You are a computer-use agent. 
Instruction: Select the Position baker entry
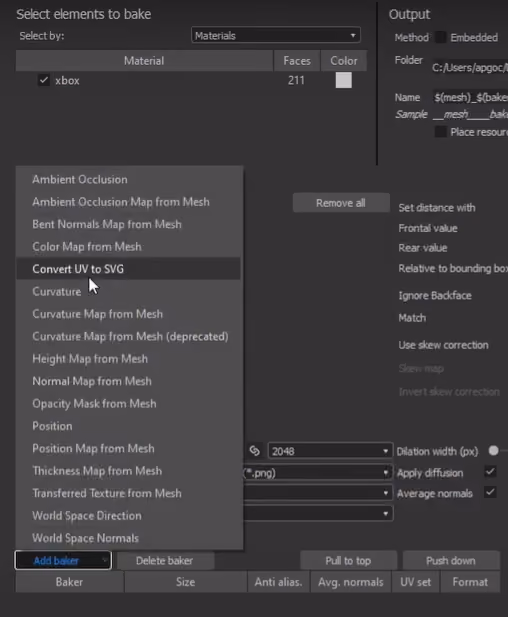(128, 426)
